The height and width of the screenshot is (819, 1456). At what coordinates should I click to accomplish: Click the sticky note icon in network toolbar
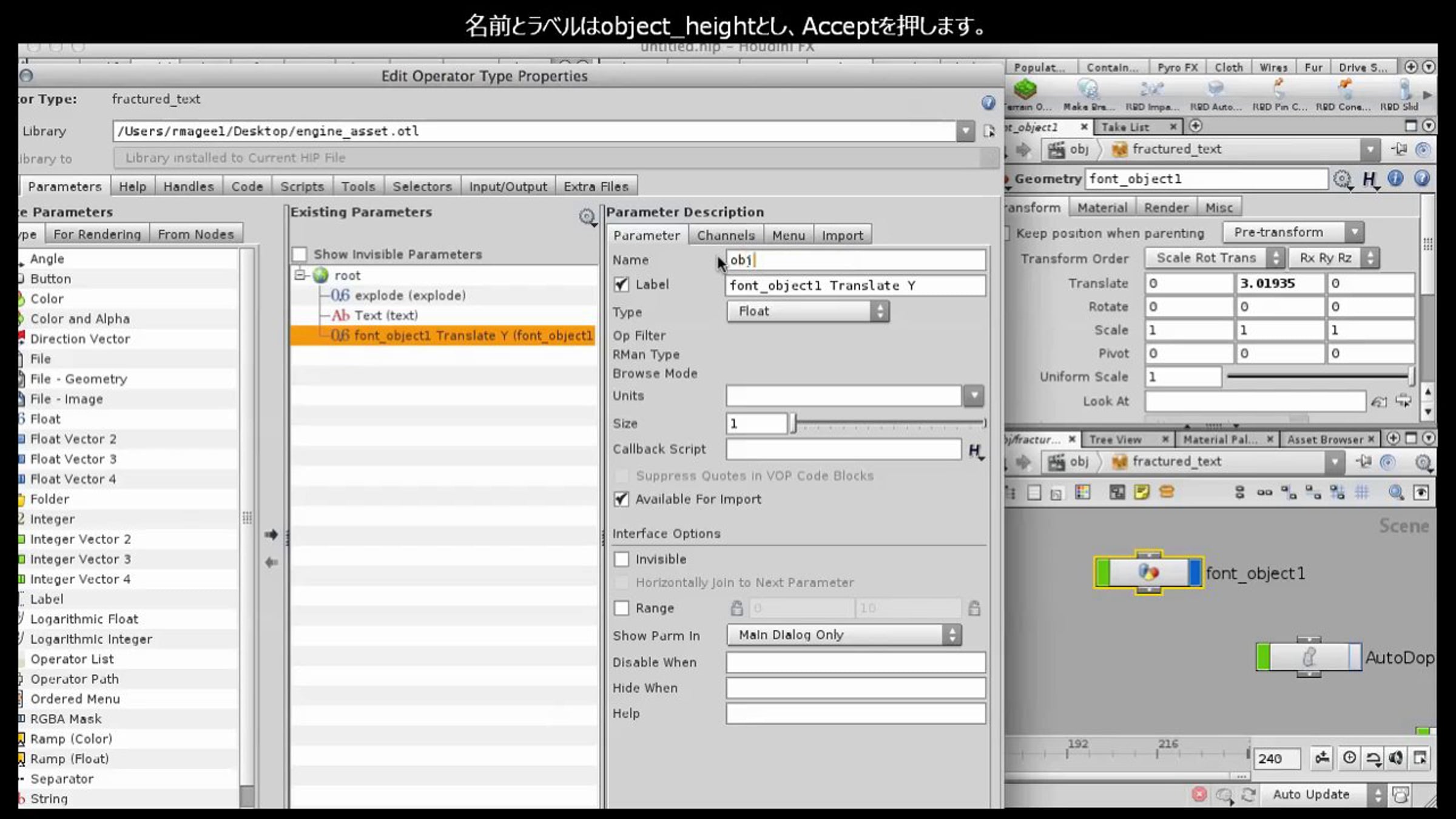[x=1142, y=493]
